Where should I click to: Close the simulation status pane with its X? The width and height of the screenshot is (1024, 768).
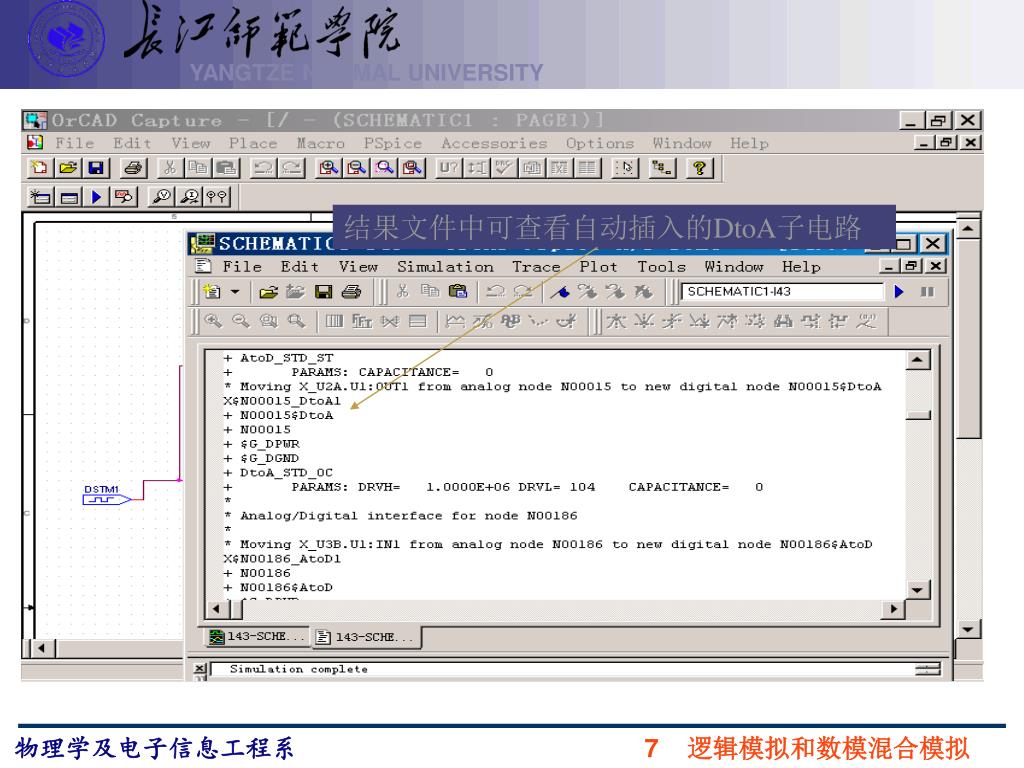[x=200, y=668]
